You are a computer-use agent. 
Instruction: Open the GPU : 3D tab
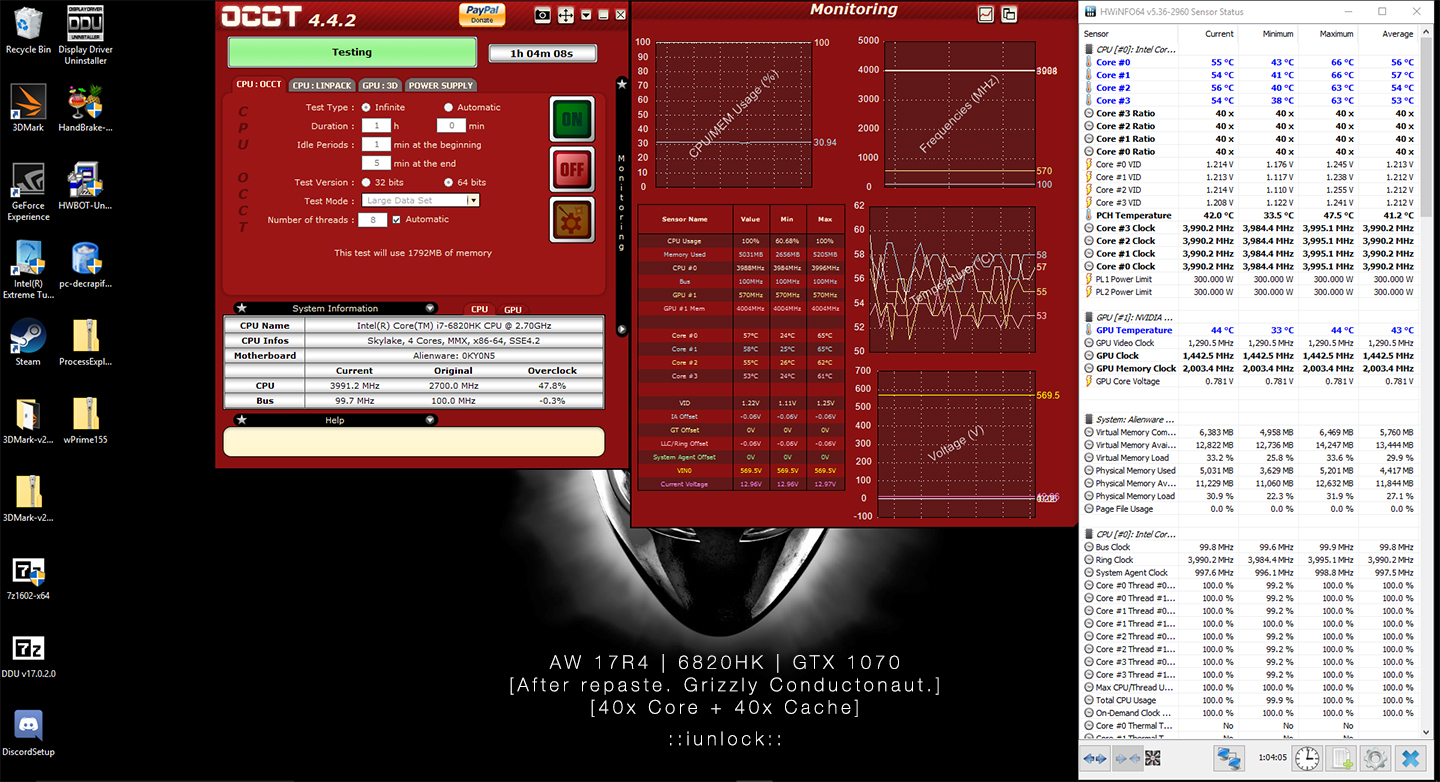tap(381, 85)
